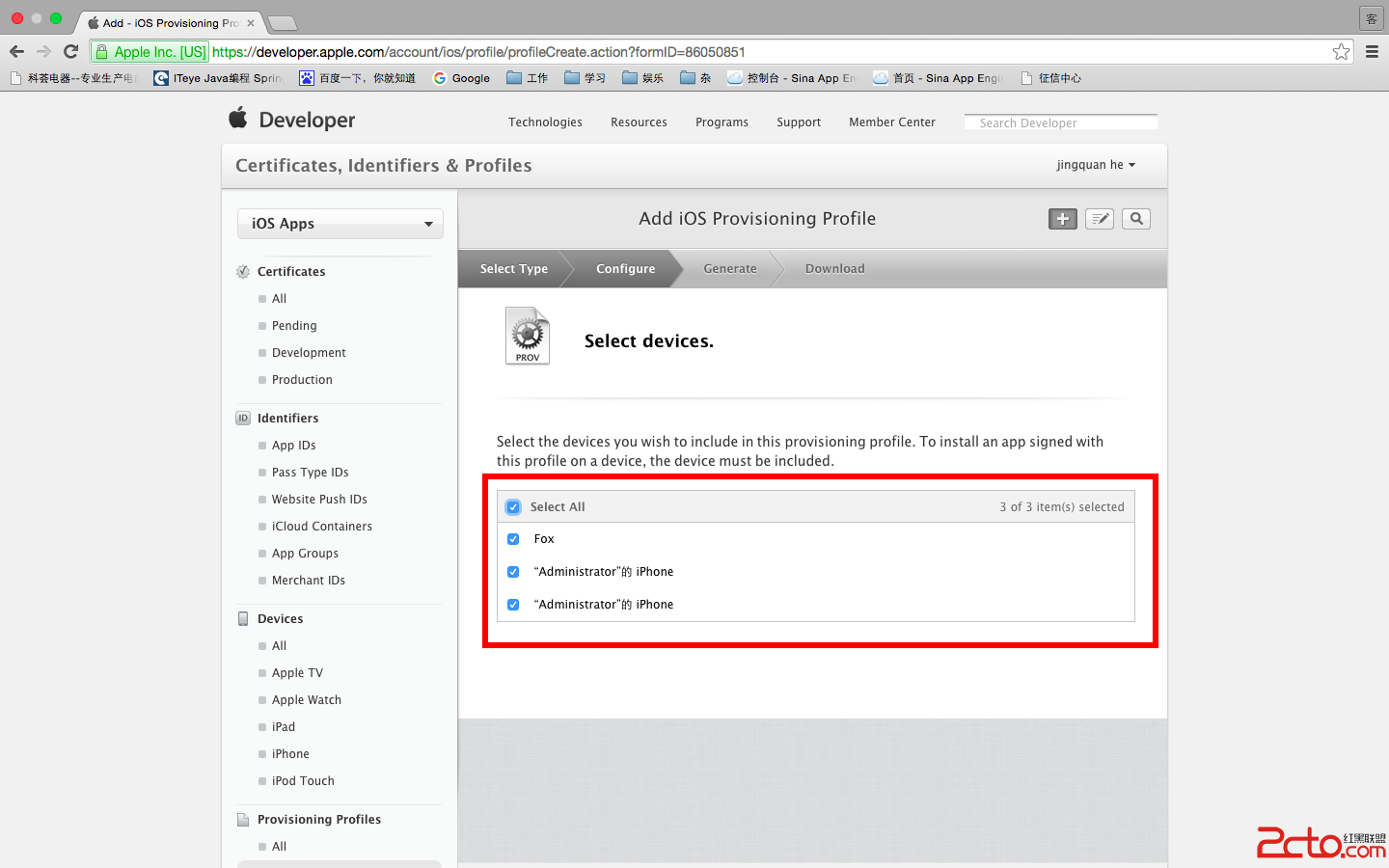Click the search magnifier icon in header

(1136, 219)
